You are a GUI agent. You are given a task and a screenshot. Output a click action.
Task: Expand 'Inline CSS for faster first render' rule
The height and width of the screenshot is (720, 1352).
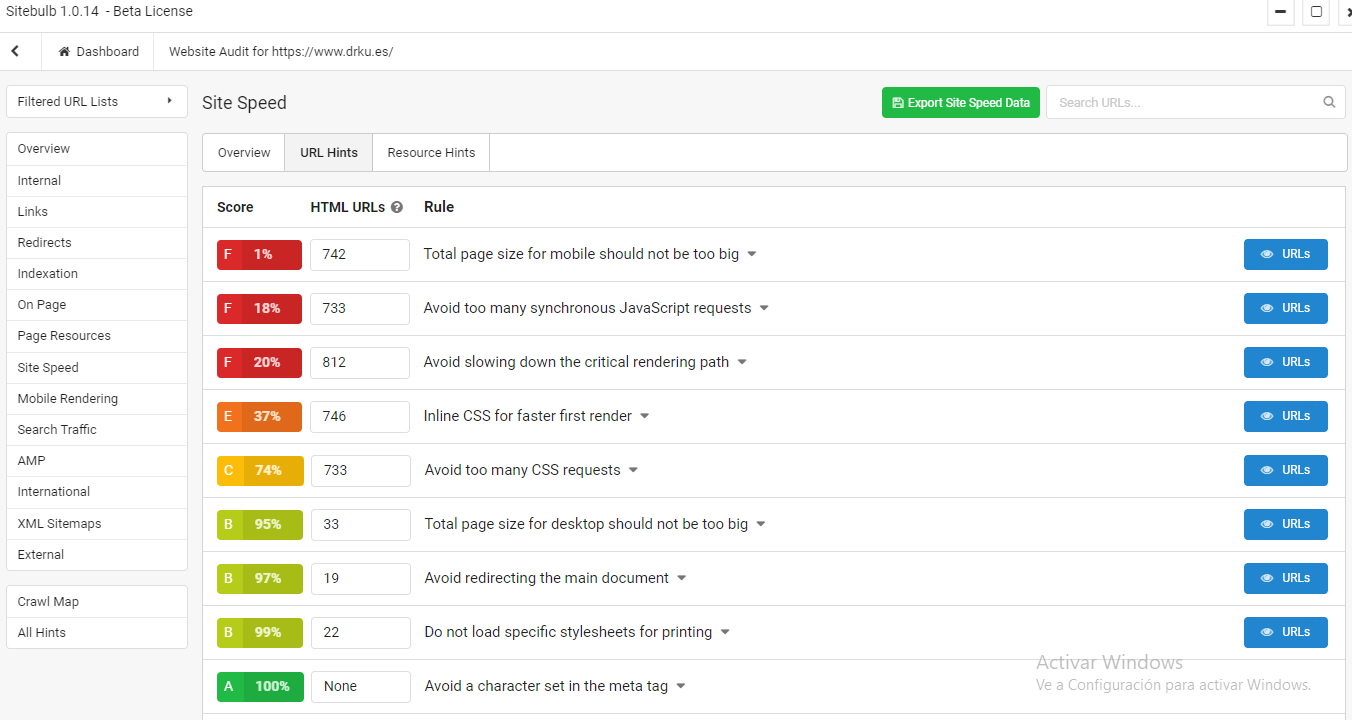pos(645,416)
